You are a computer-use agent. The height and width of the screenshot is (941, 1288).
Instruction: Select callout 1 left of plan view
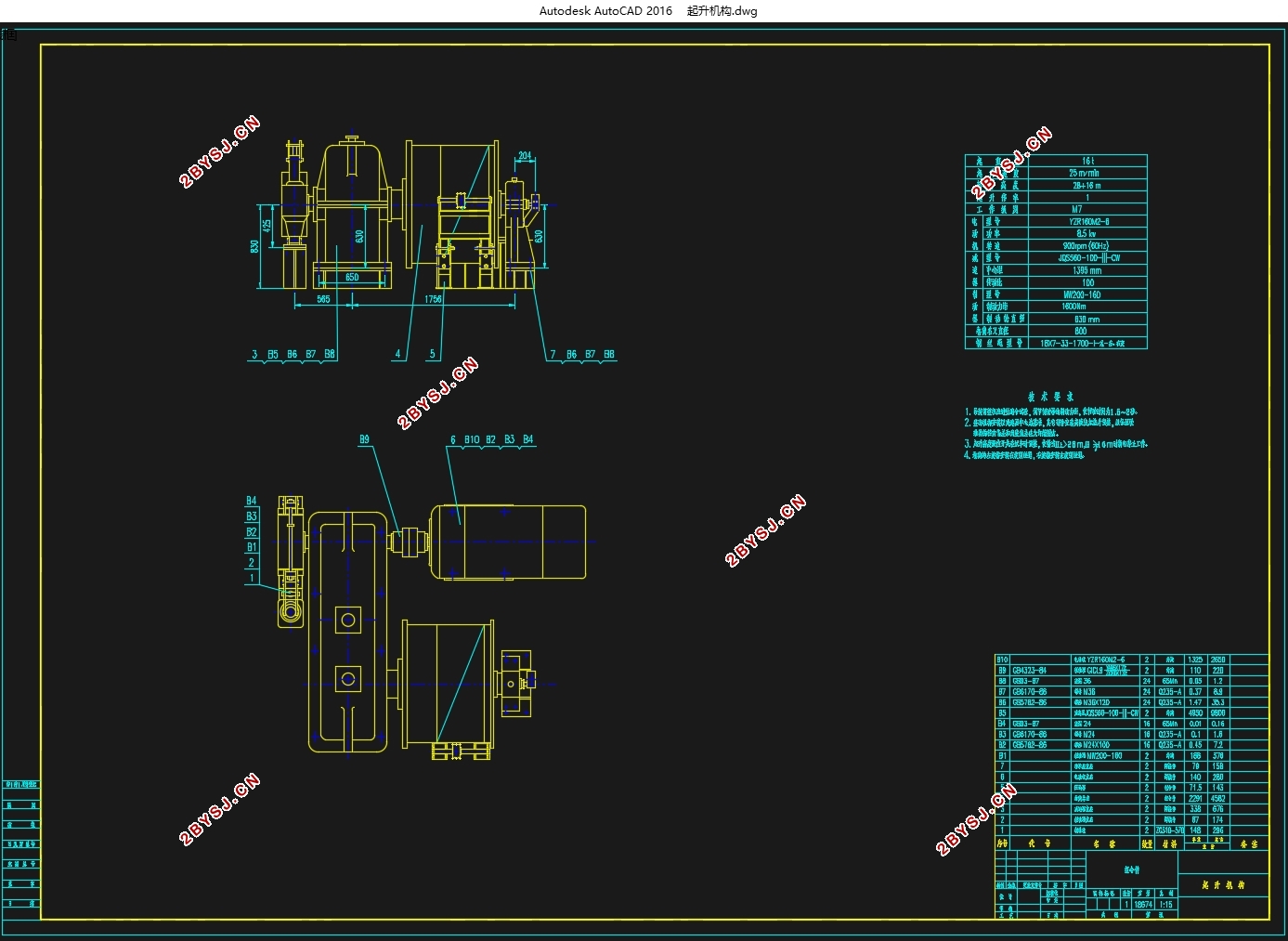tap(251, 578)
